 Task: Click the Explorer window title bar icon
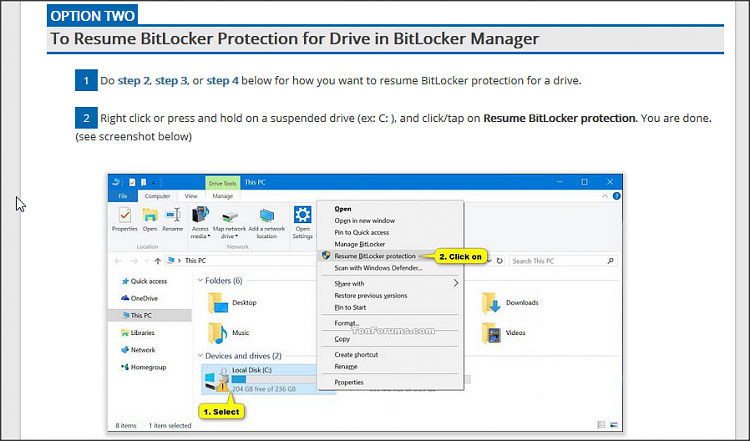[x=116, y=182]
